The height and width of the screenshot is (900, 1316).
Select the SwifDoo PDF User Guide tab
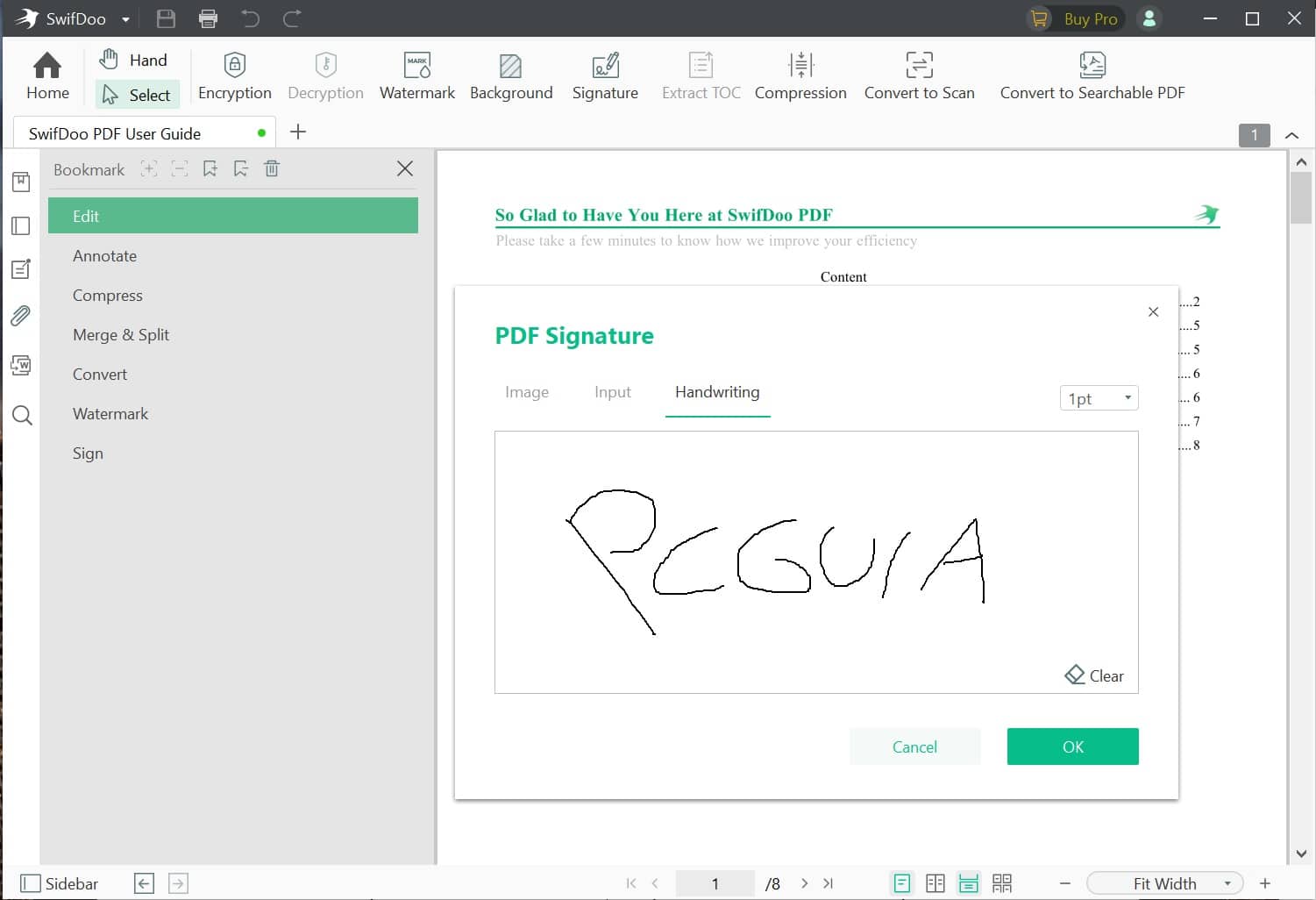coord(145,133)
